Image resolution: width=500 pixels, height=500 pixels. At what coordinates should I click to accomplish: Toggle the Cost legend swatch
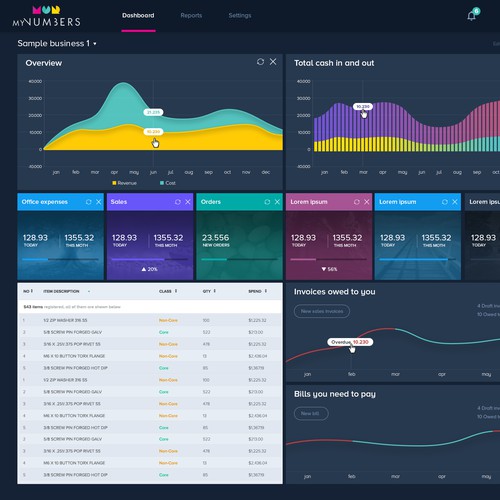click(x=162, y=183)
